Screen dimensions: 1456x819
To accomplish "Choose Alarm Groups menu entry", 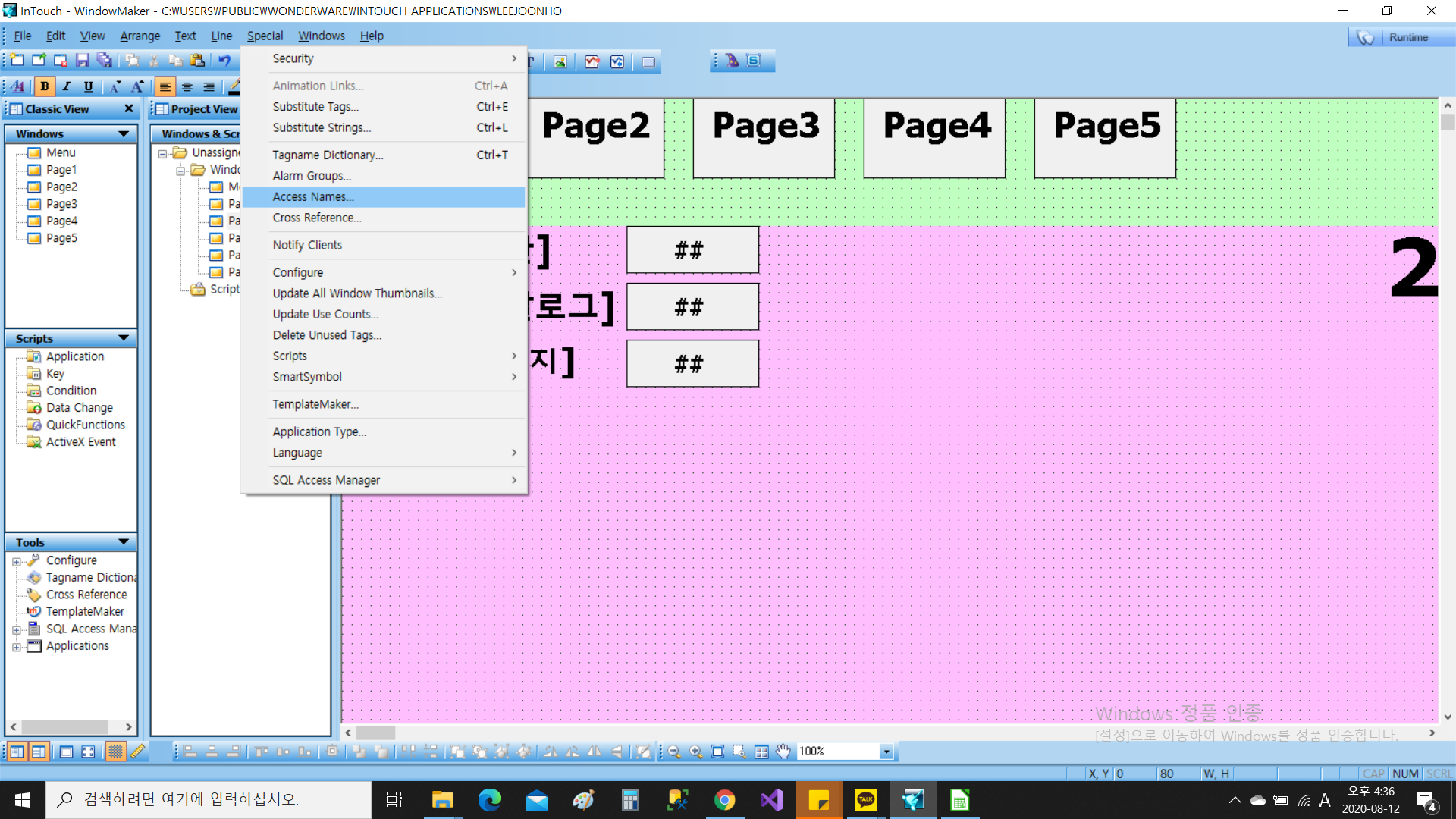I will pyautogui.click(x=384, y=176).
